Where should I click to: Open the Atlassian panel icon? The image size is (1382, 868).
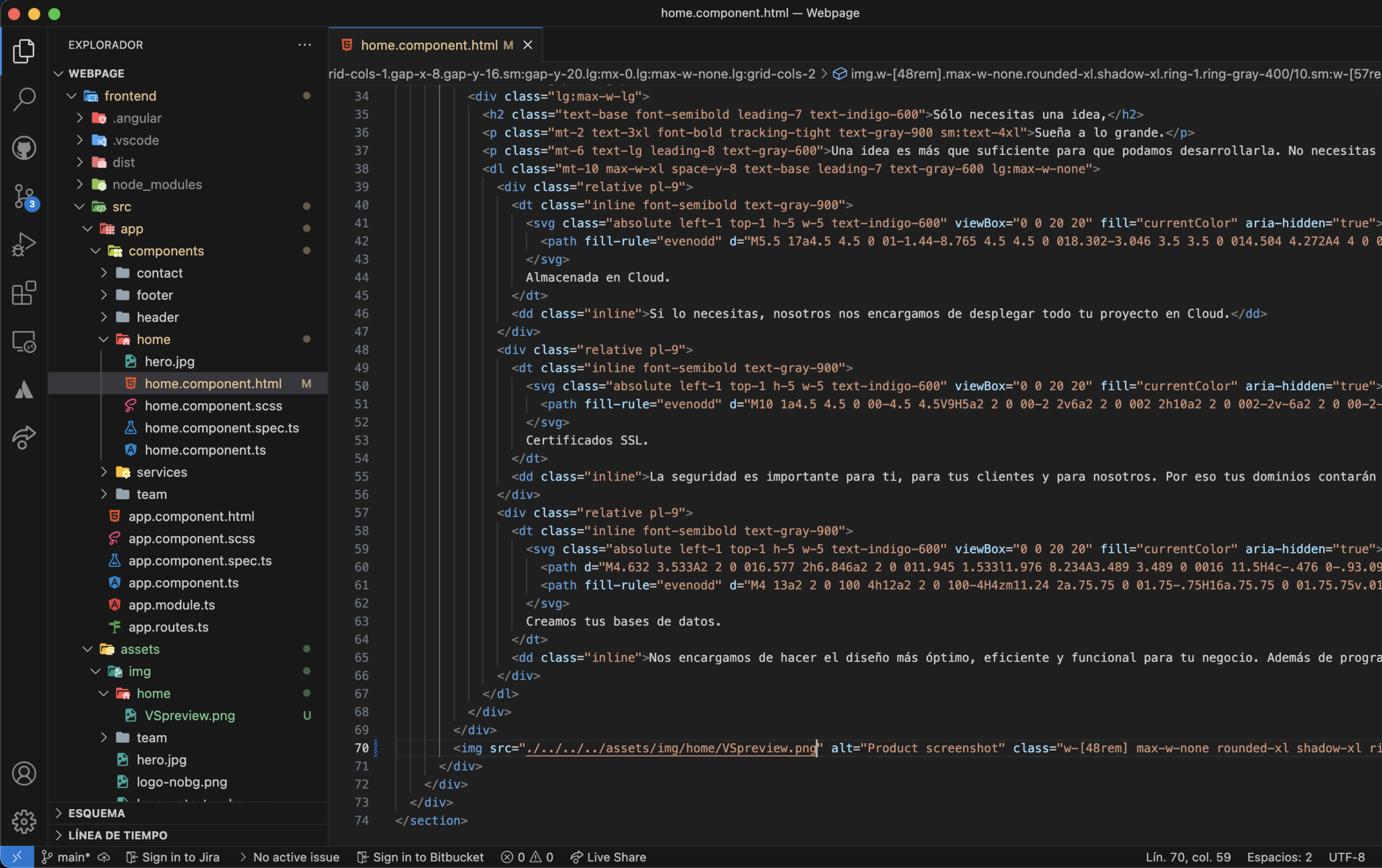pyautogui.click(x=24, y=390)
